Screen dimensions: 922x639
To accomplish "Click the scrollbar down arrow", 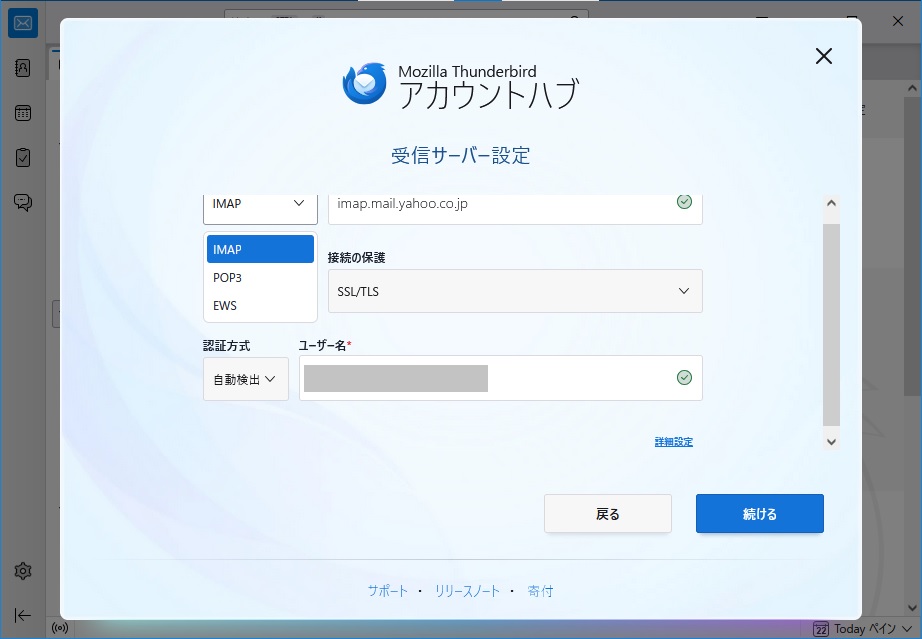I will pyautogui.click(x=831, y=441).
